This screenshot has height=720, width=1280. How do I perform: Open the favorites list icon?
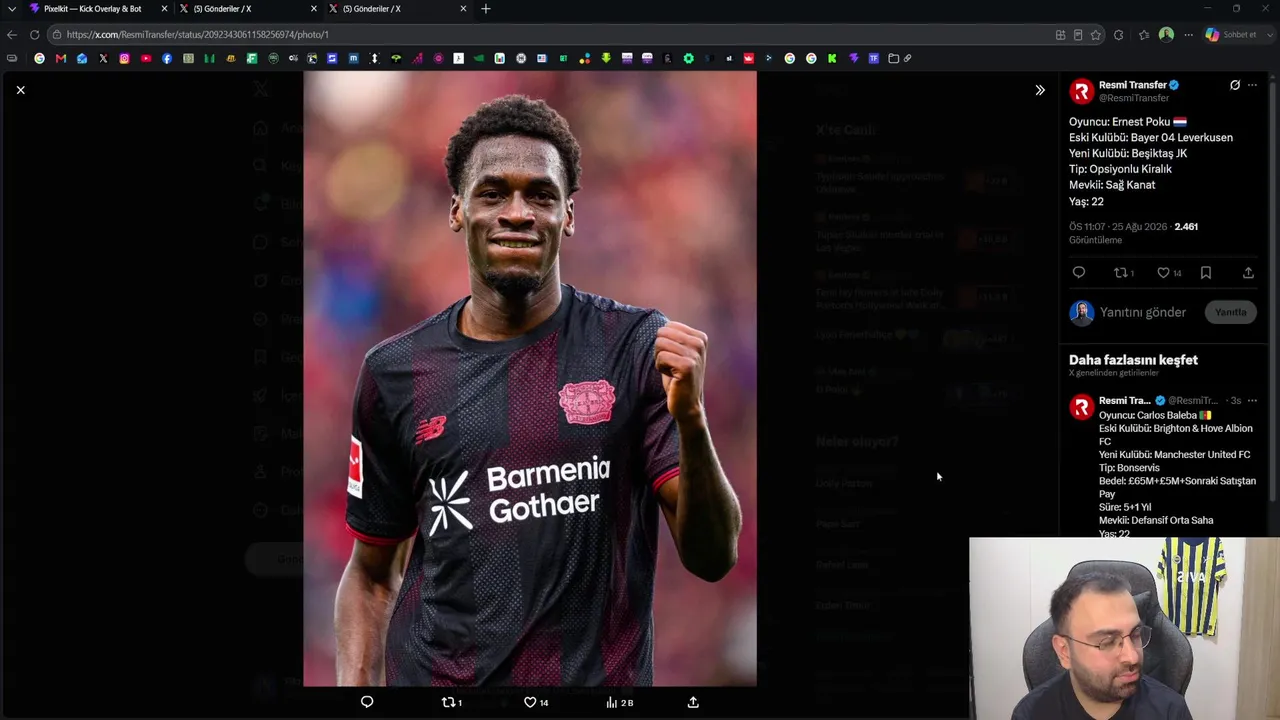pos(1144,34)
